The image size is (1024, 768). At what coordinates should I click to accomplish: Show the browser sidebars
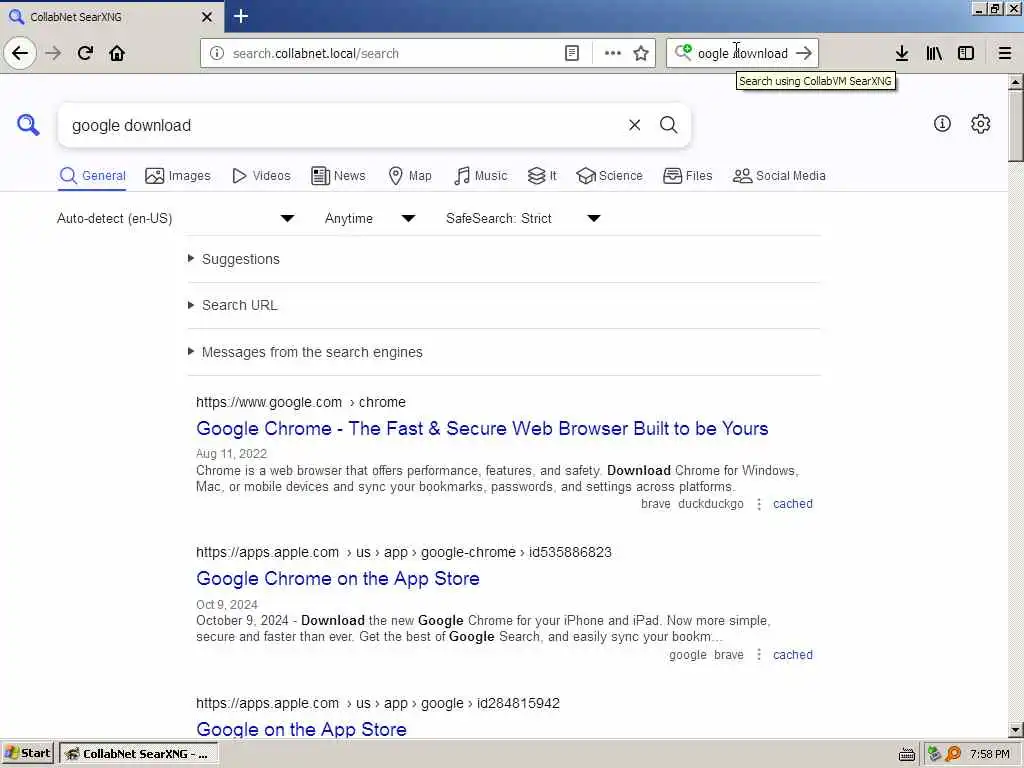click(x=966, y=54)
